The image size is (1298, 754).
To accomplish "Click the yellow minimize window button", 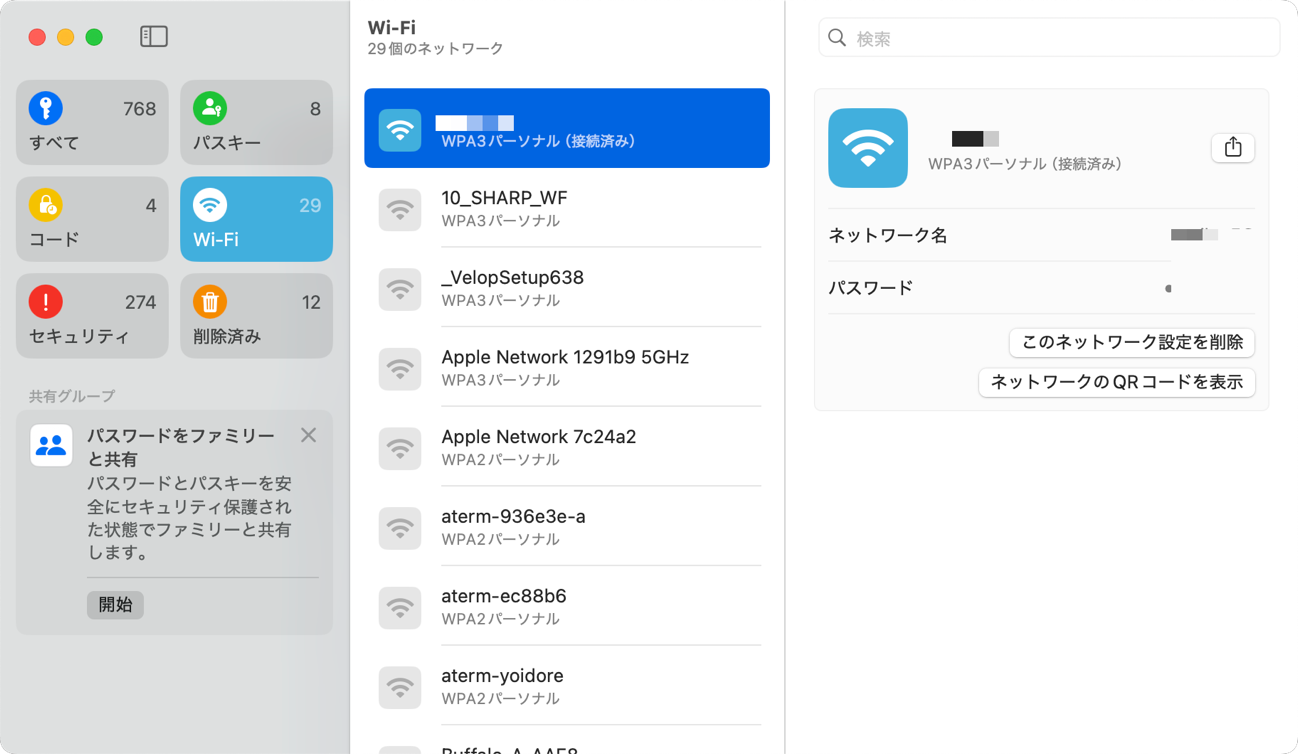I will coord(65,37).
